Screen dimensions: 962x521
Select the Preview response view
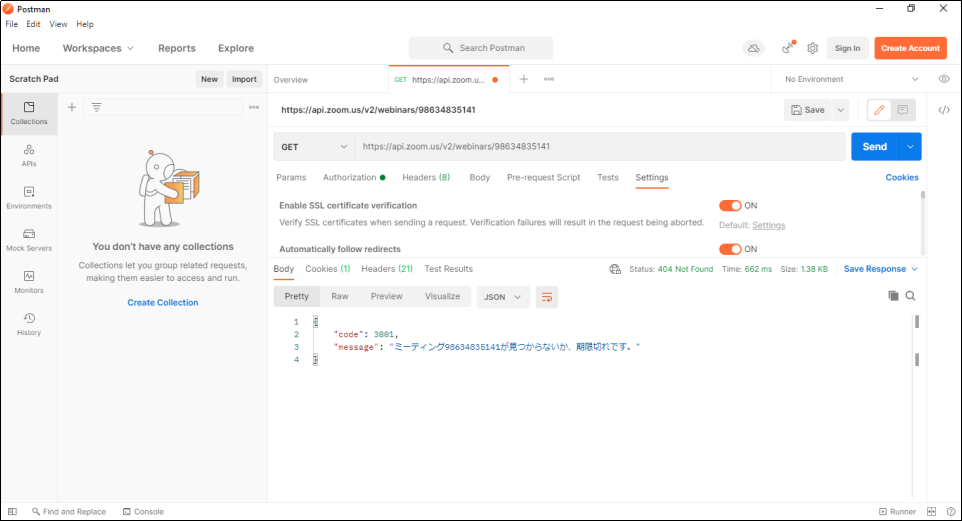(387, 296)
